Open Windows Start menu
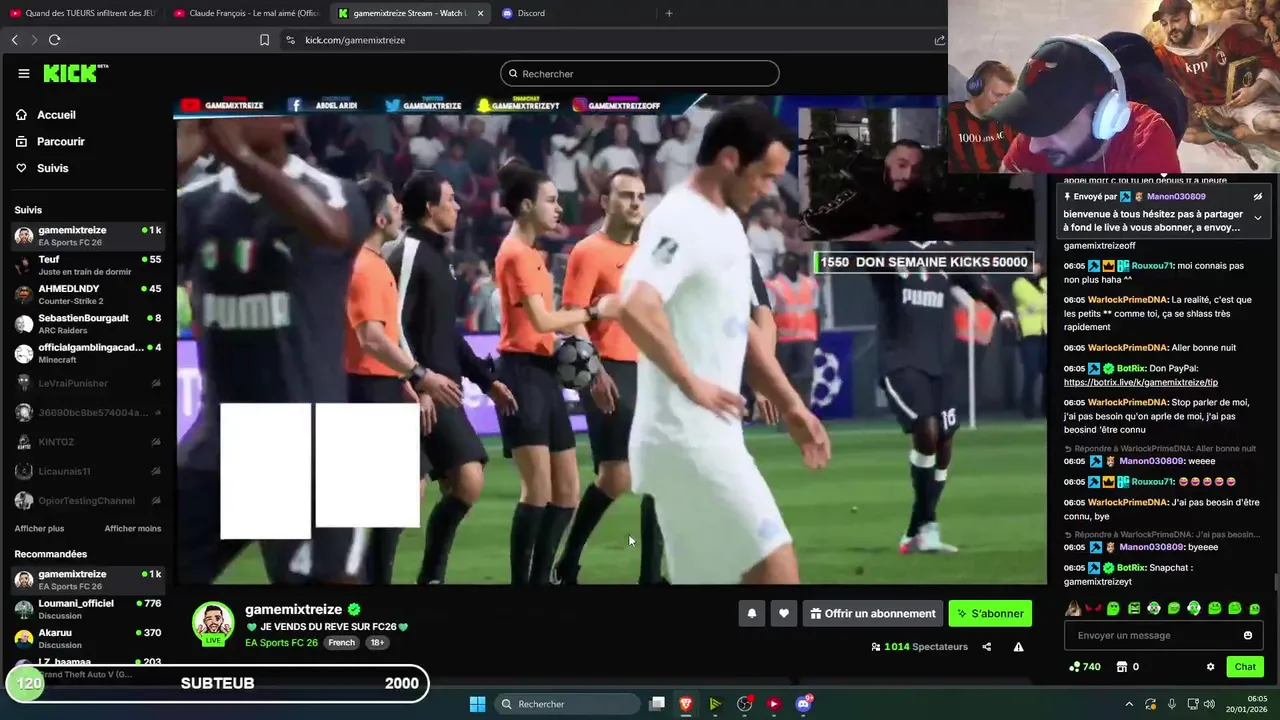The width and height of the screenshot is (1280, 720). [x=477, y=704]
